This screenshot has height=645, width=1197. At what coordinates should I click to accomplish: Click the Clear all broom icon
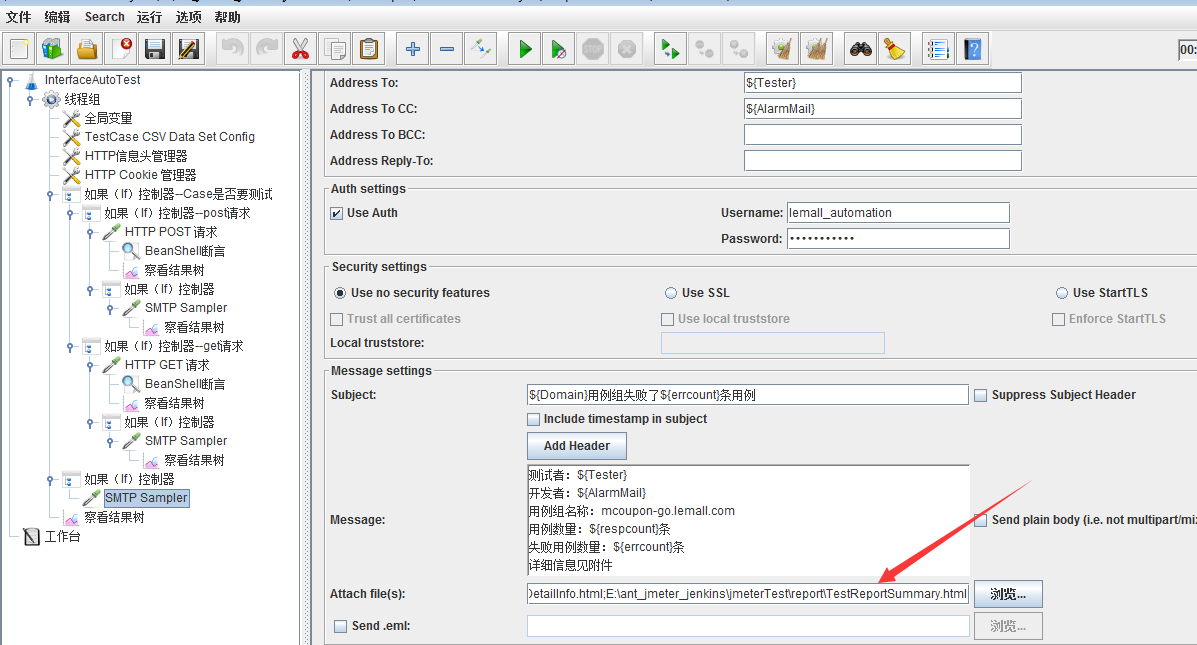(894, 48)
